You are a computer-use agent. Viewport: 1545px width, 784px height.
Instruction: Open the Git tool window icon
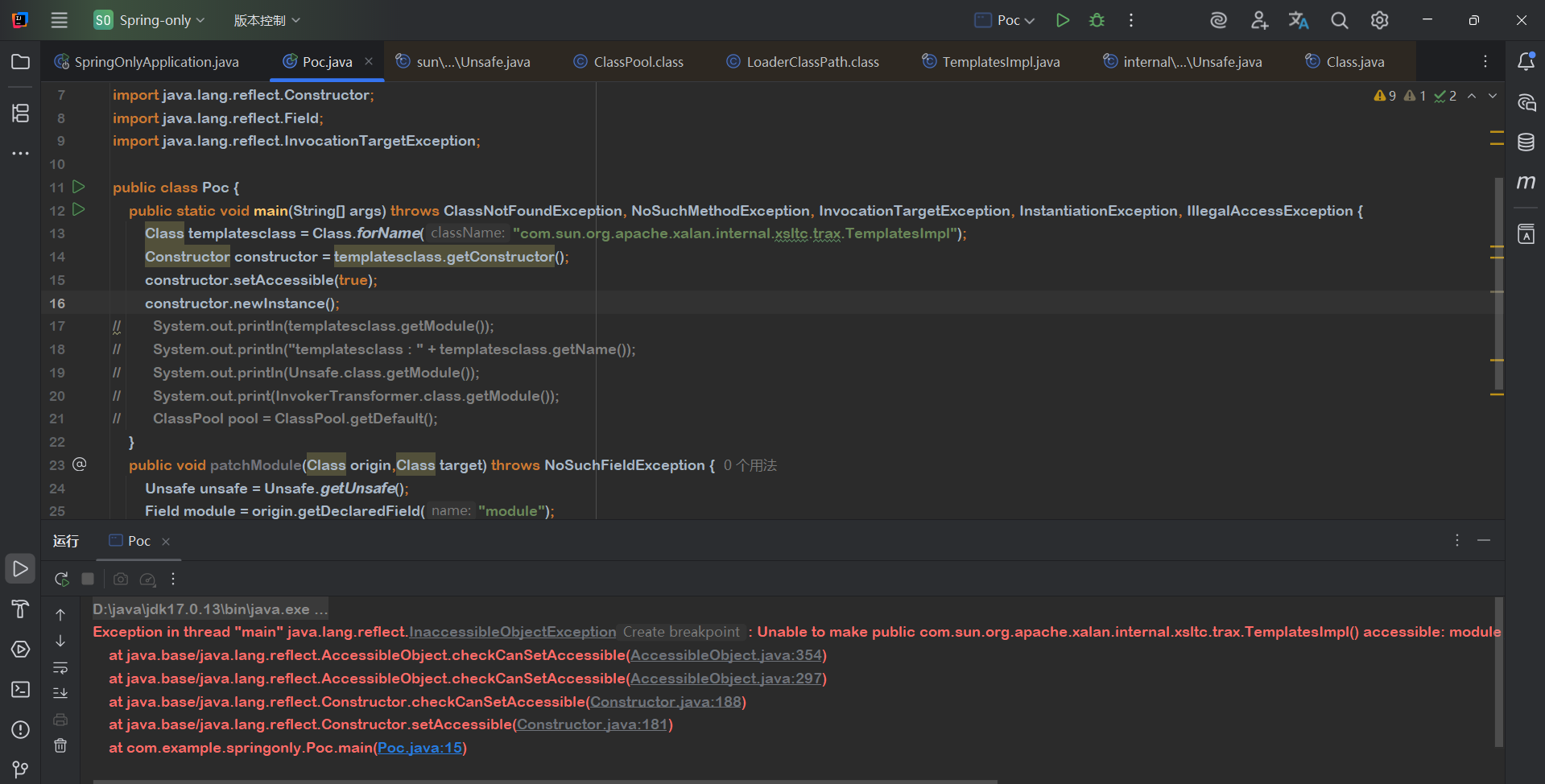(x=20, y=770)
